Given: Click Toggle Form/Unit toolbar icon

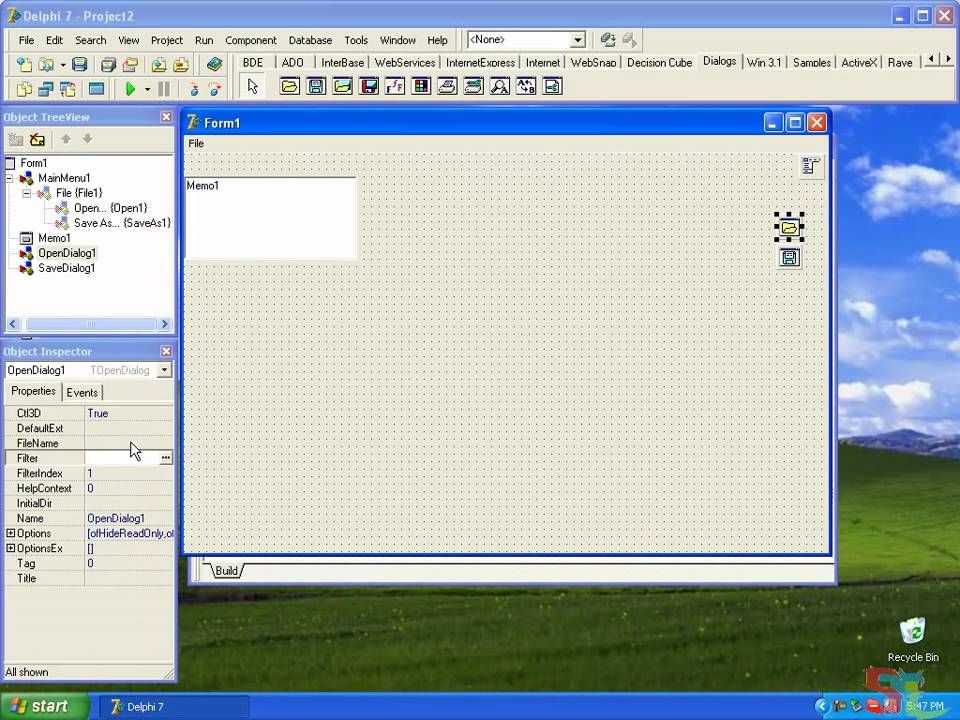Looking at the screenshot, I should 68,89.
